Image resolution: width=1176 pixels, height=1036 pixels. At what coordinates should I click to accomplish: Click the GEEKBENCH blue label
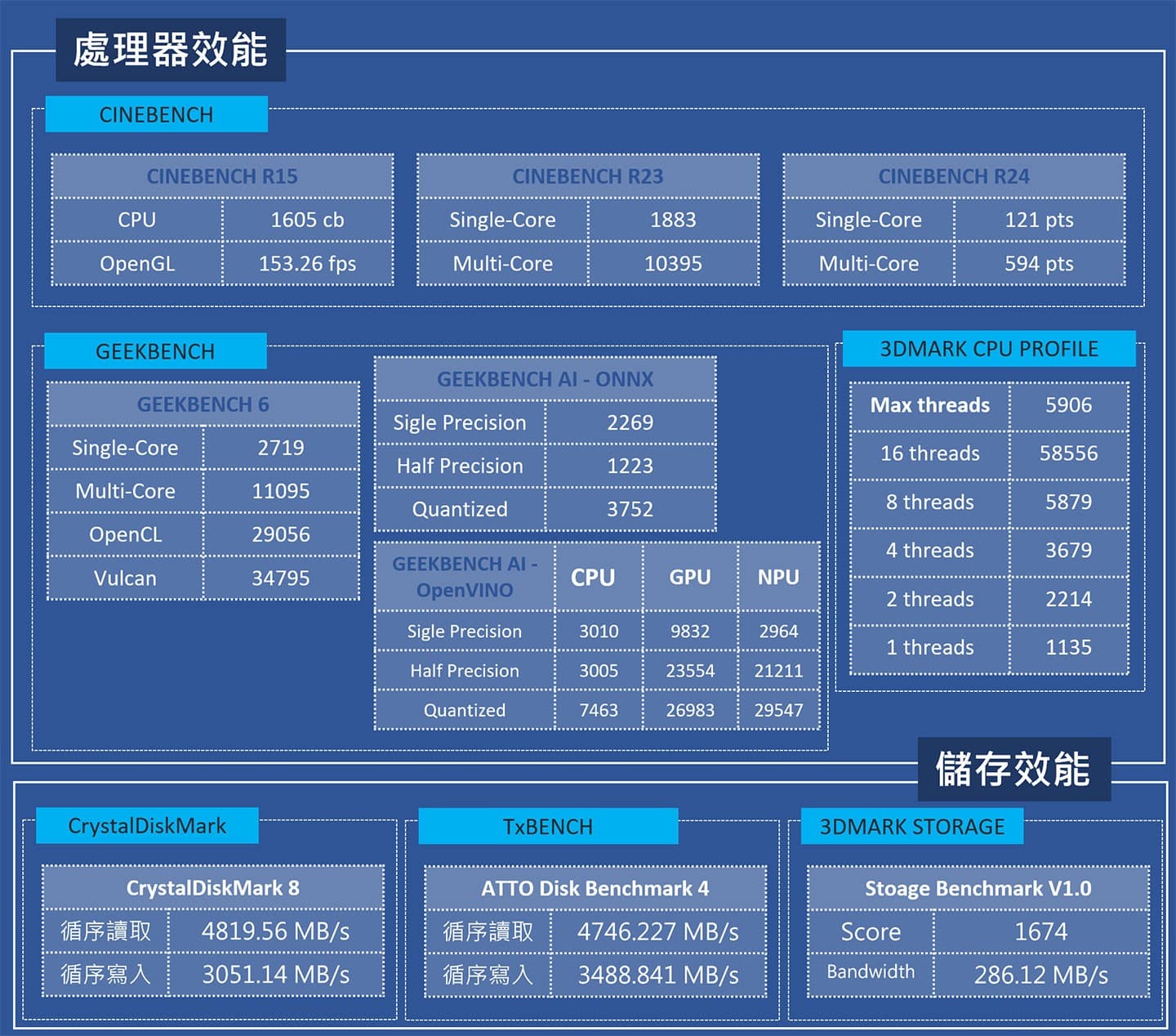[x=155, y=351]
